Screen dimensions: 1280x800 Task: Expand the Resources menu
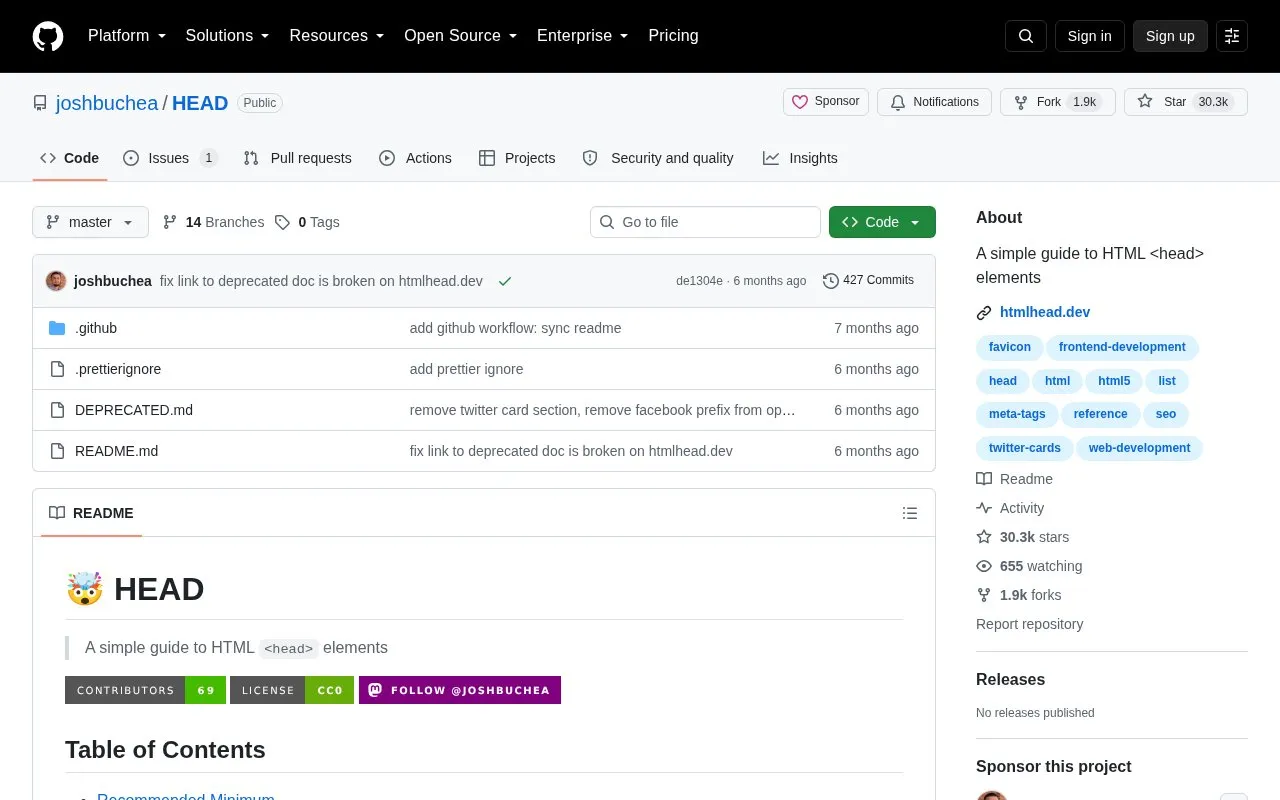click(337, 36)
